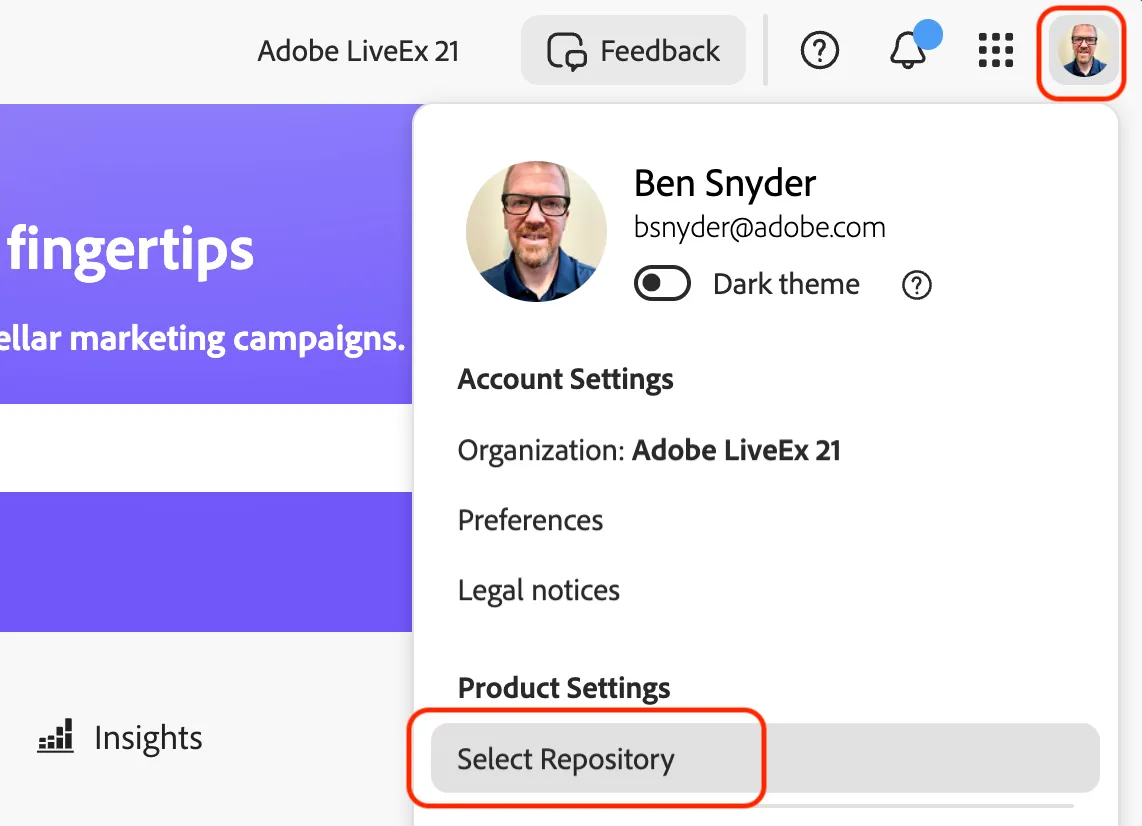Click the profile avatar in the top bar
This screenshot has height=826, width=1142.
(1084, 51)
